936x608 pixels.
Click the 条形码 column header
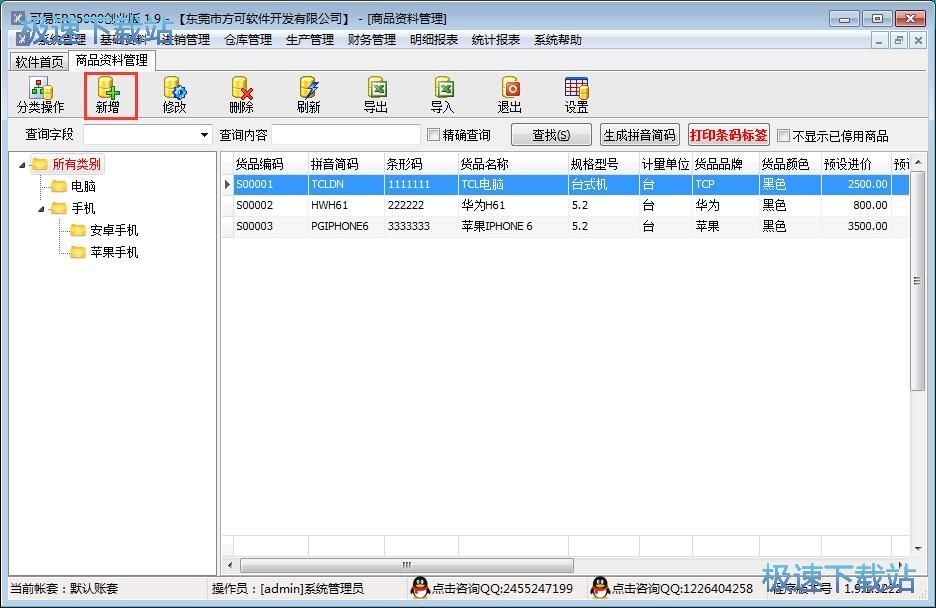(421, 163)
